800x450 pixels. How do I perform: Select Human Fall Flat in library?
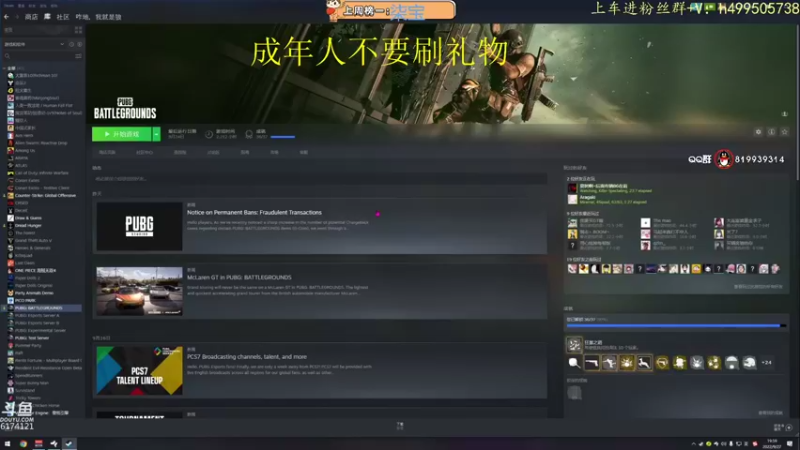tap(44, 106)
